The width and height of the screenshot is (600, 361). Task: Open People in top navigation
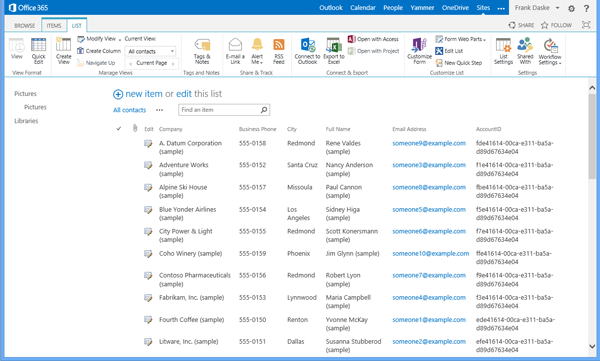pos(393,8)
